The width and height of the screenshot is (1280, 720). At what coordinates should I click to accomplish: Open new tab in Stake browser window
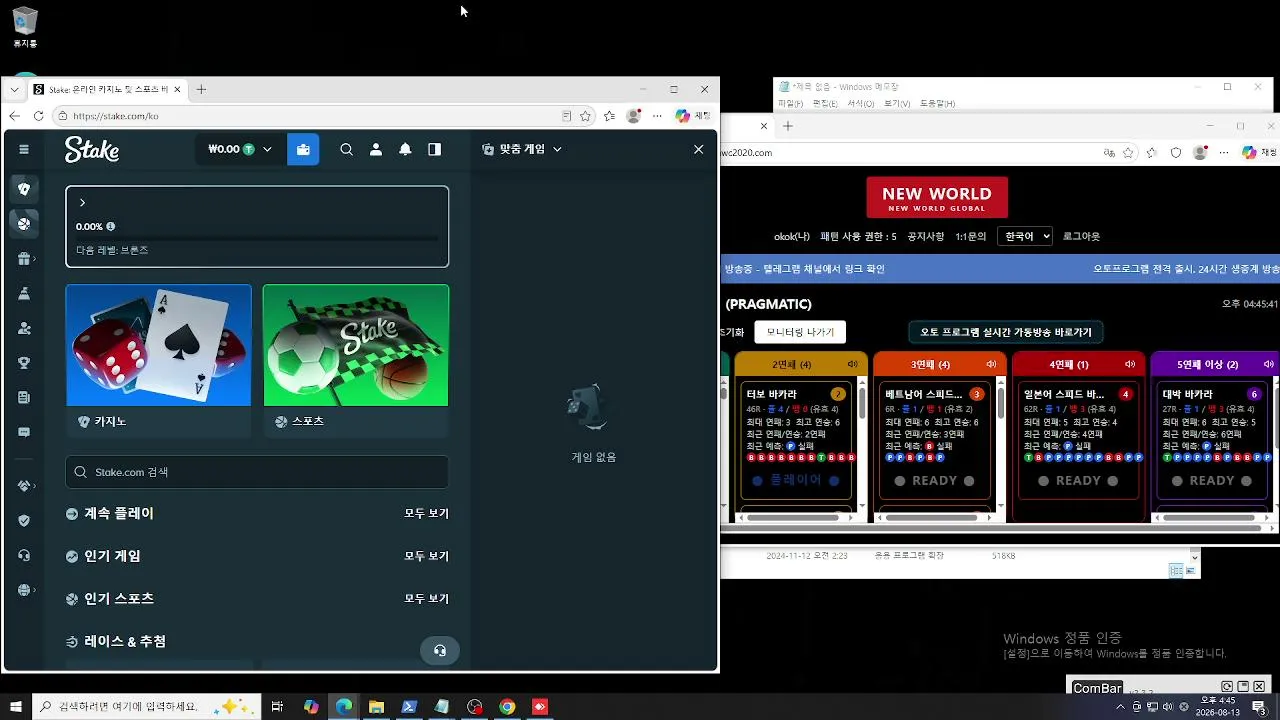click(201, 89)
